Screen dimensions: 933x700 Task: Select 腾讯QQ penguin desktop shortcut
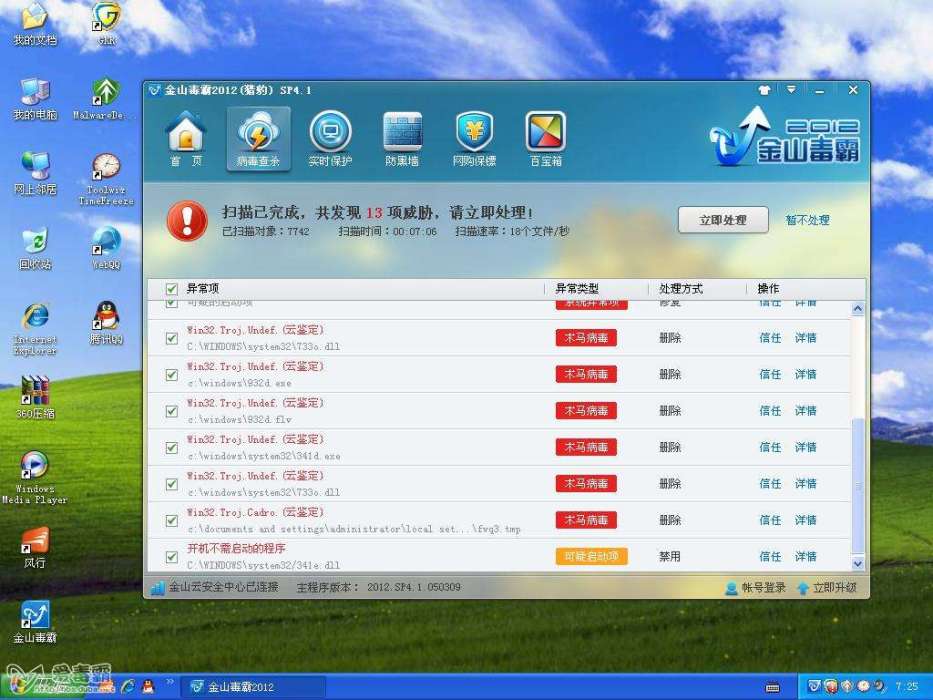107,323
